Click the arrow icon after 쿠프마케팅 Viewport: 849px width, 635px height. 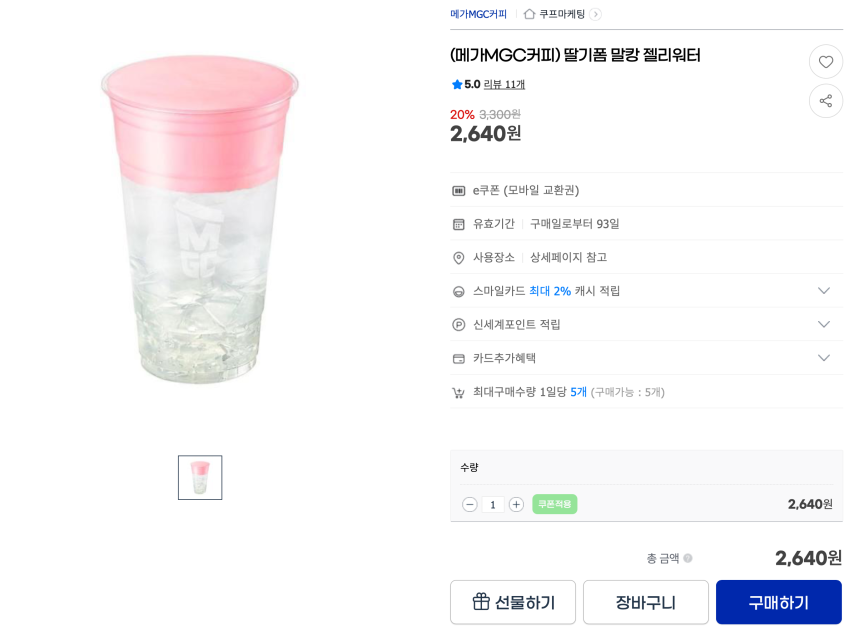click(595, 14)
